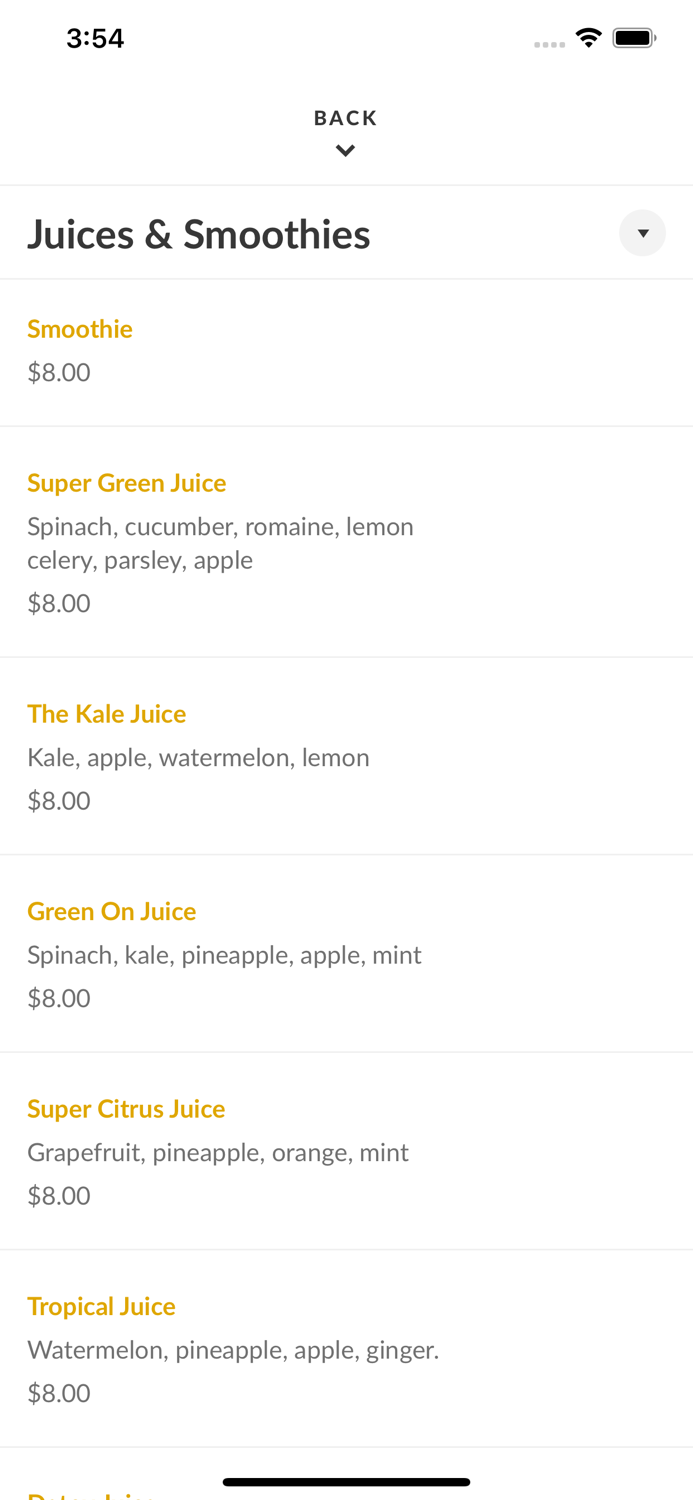Tap the battery status icon

coord(634,38)
